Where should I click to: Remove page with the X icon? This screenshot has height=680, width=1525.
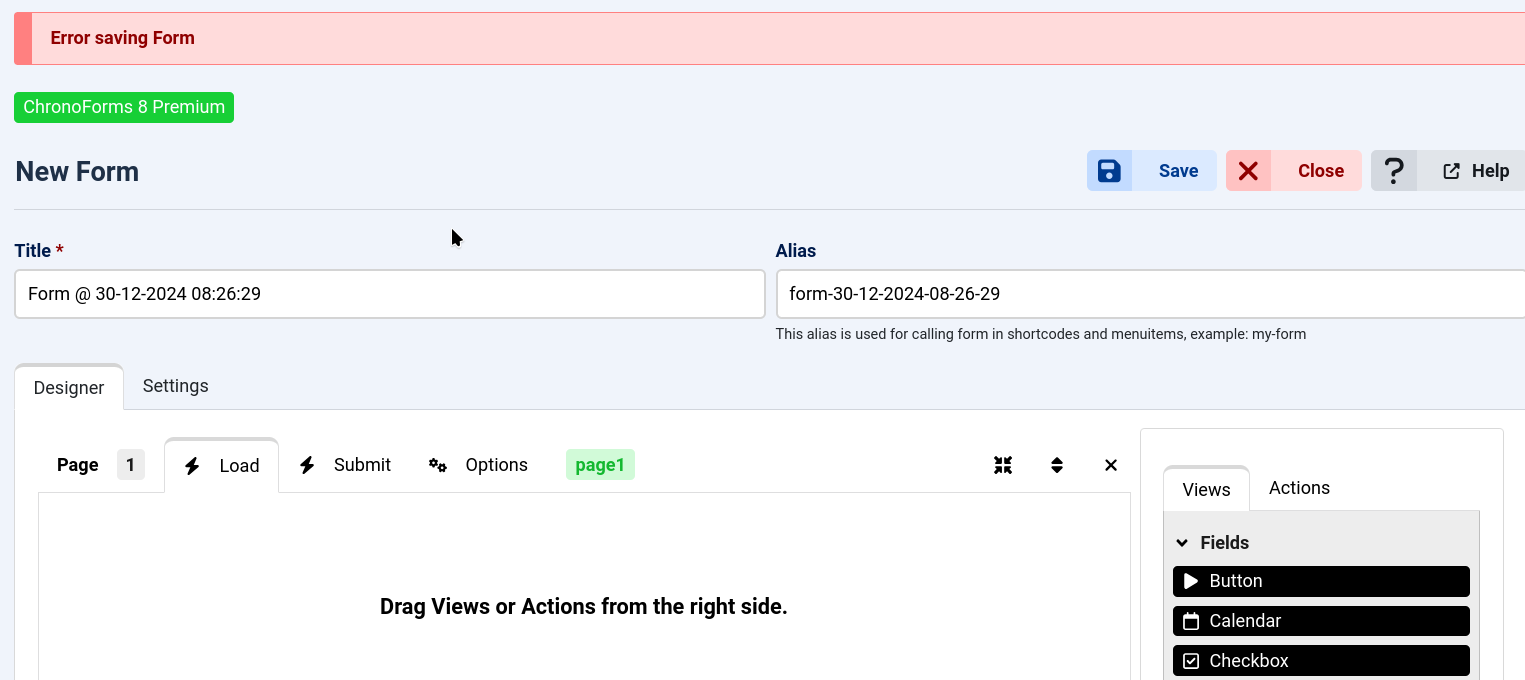point(1111,465)
